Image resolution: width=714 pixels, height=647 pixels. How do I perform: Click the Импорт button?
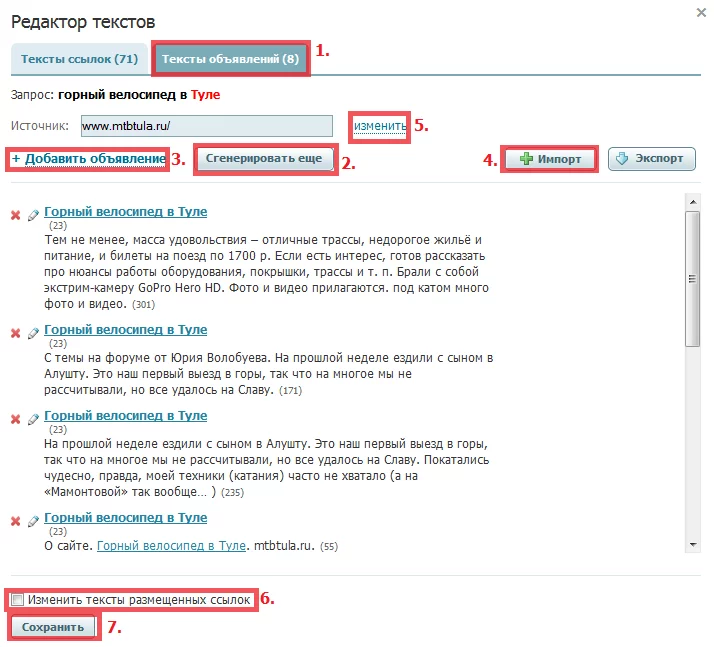[550, 159]
